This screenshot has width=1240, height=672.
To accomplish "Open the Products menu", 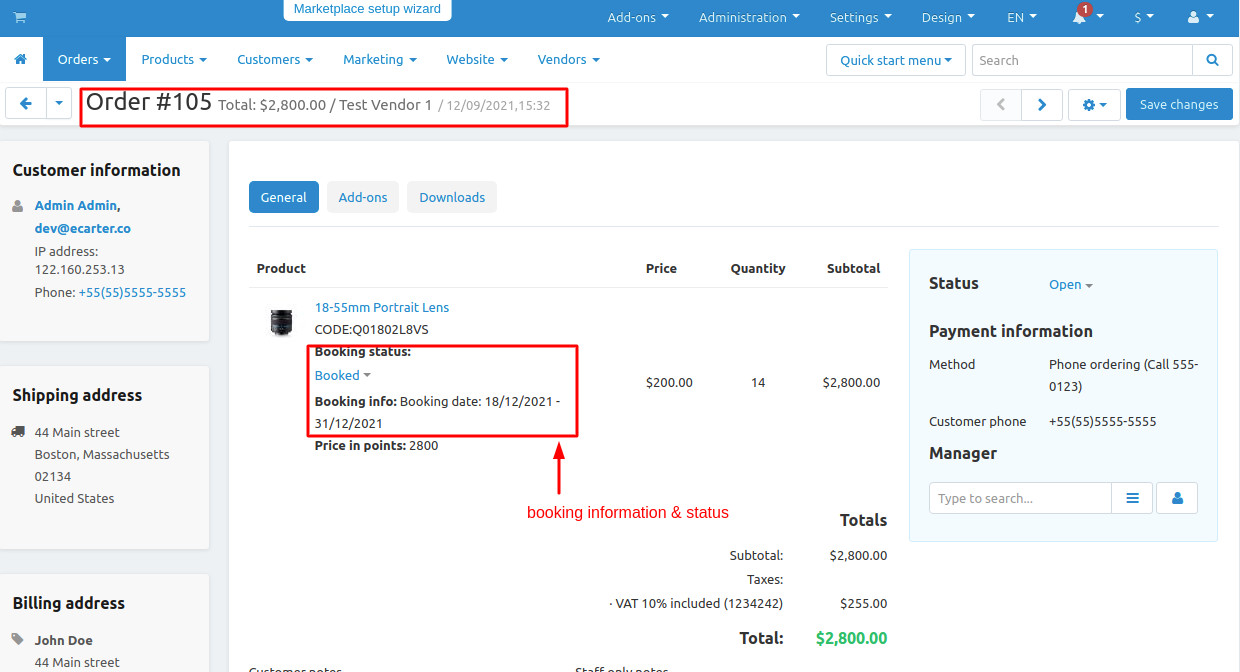I will (174, 60).
